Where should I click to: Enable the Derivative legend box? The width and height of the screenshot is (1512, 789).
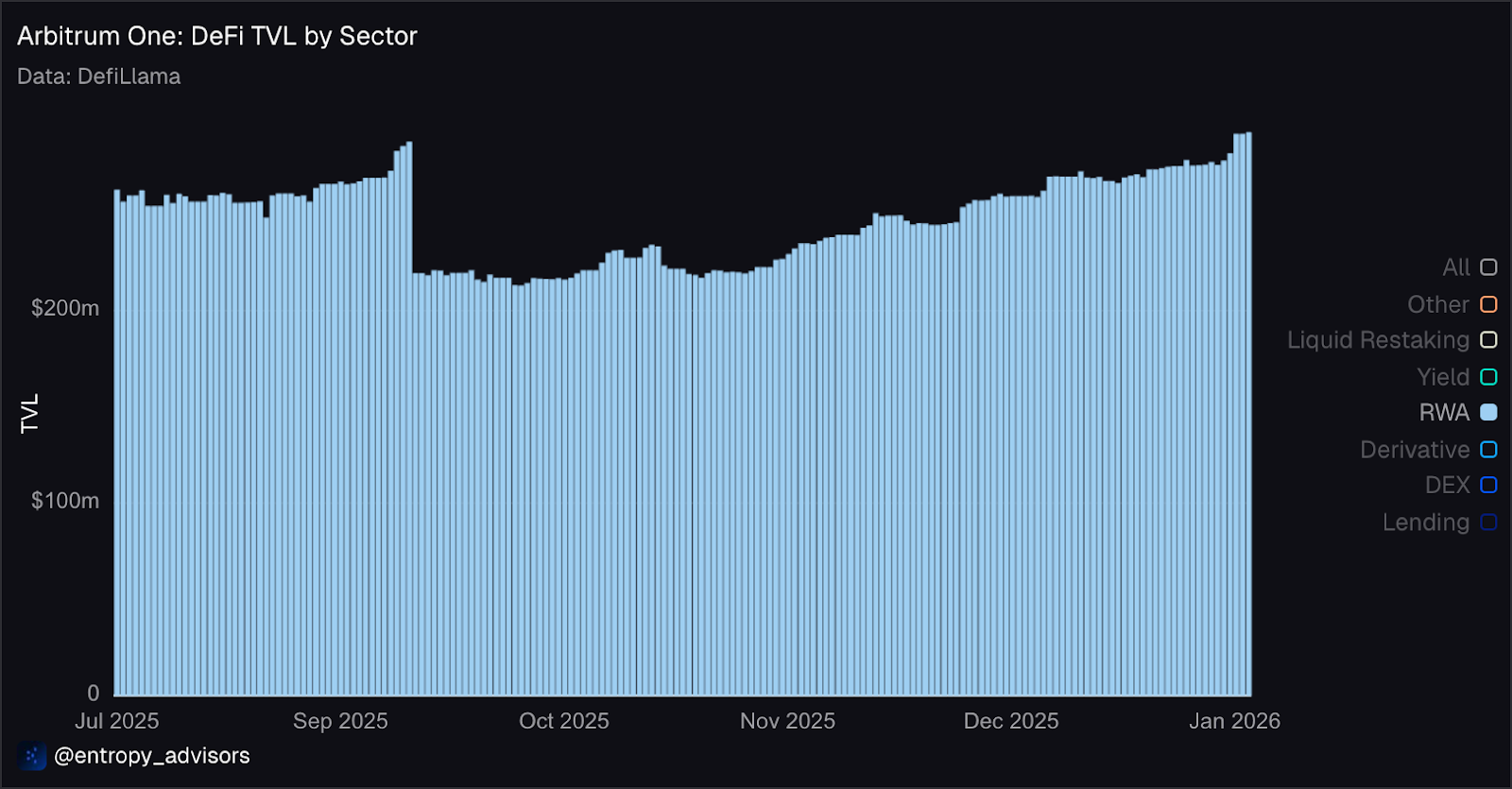1488,450
